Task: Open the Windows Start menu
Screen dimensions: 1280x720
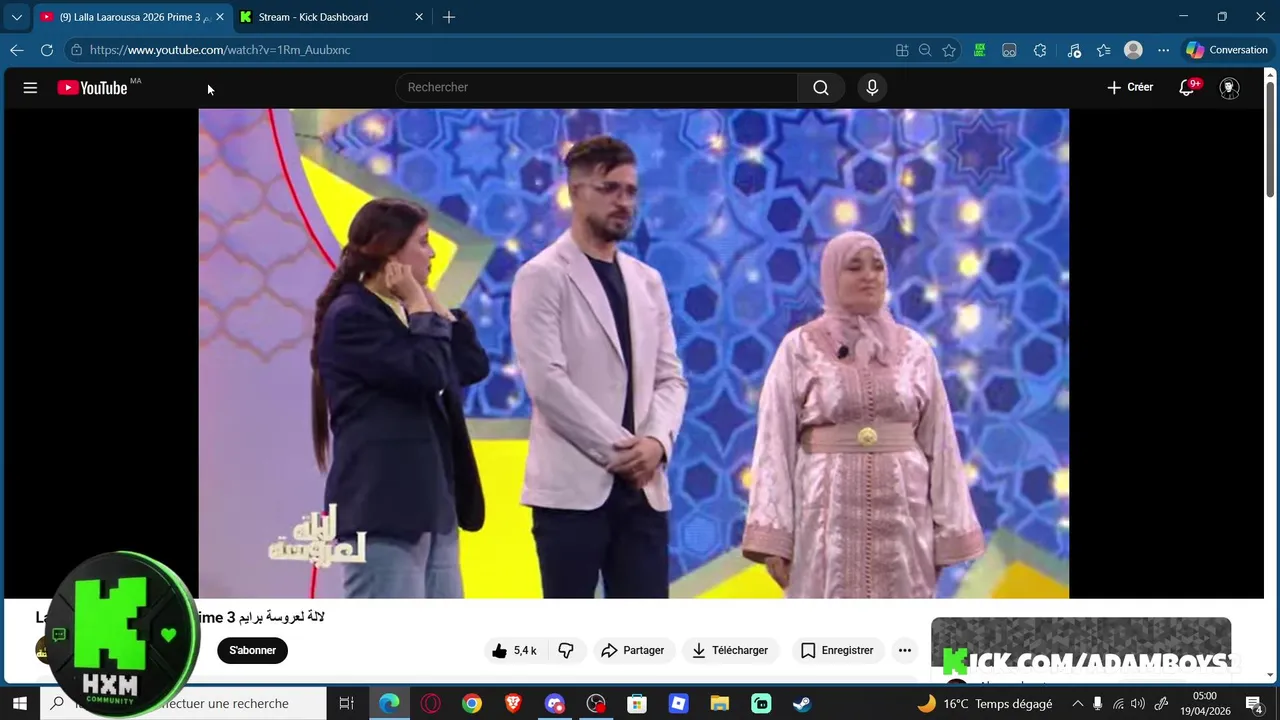Action: pyautogui.click(x=19, y=703)
